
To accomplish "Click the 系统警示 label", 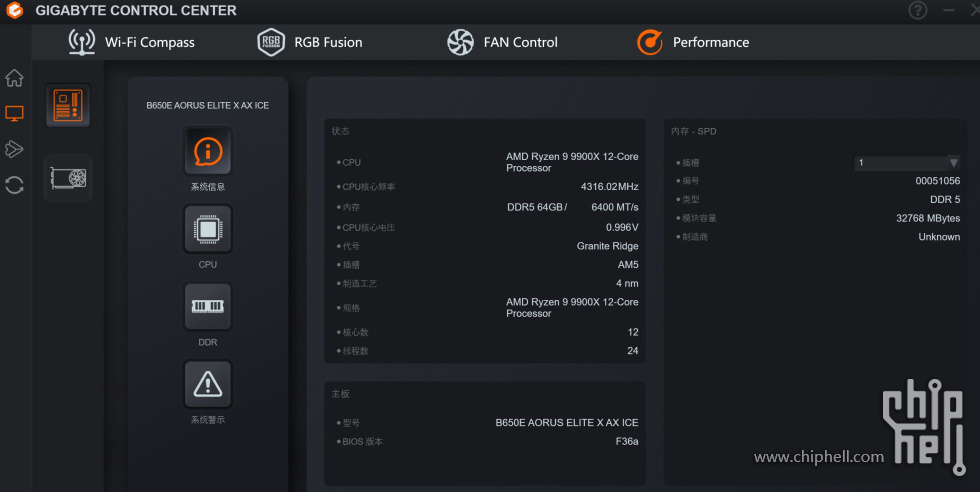I will pos(208,419).
